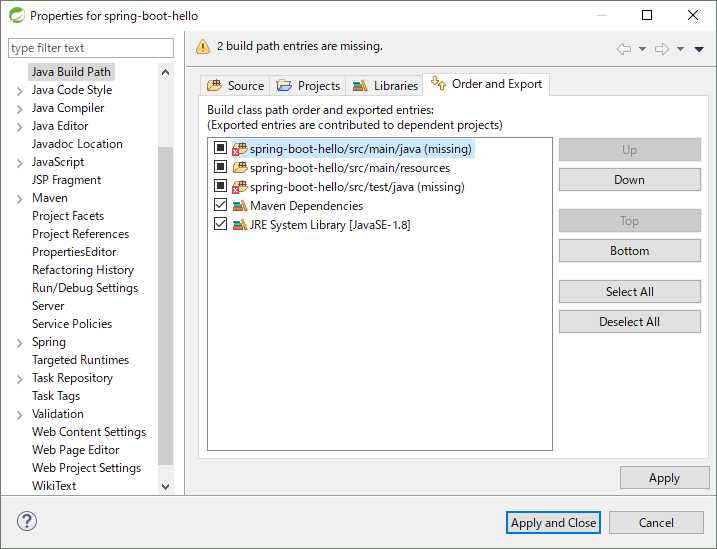Open forward history dropdown arrow
The image size is (717, 549).
coord(680,48)
